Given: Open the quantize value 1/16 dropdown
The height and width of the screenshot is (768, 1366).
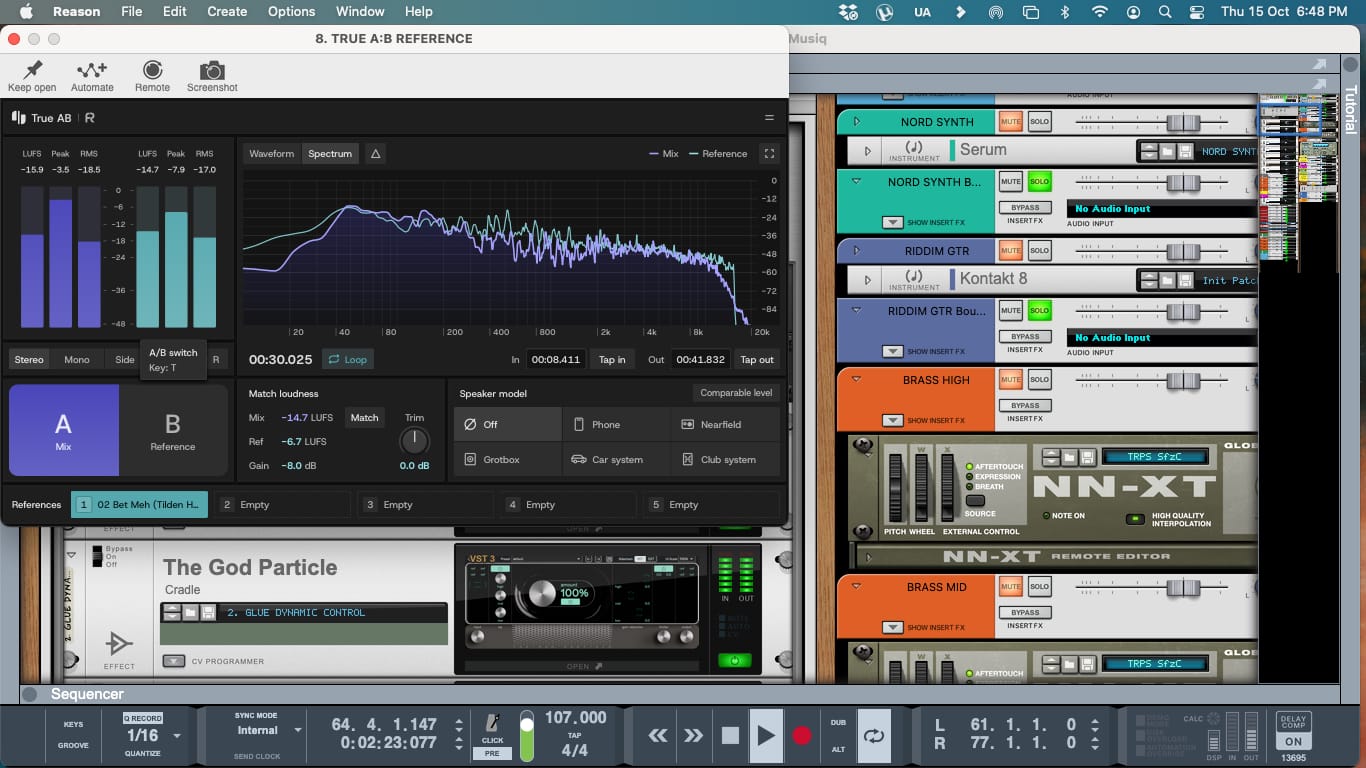Looking at the screenshot, I should pos(177,736).
